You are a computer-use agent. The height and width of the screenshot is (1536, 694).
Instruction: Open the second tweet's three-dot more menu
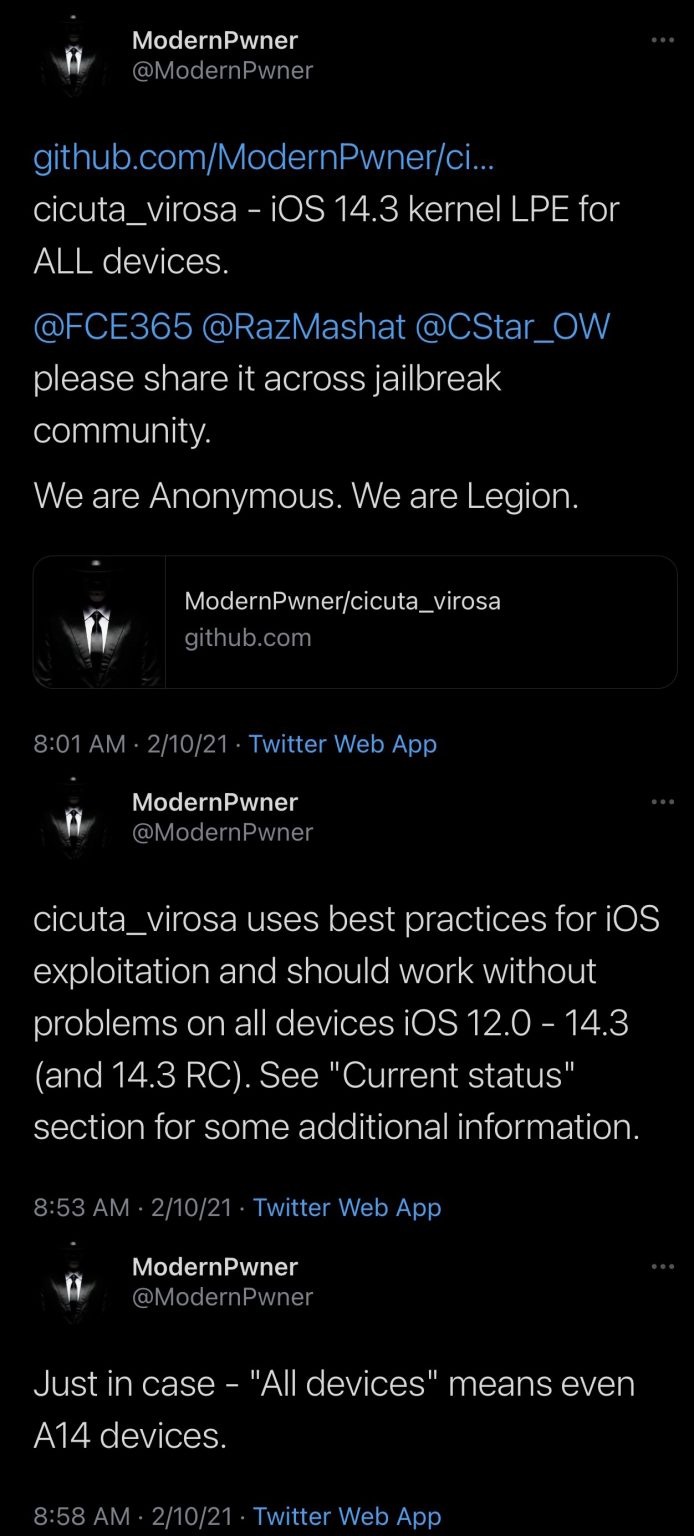coord(662,802)
